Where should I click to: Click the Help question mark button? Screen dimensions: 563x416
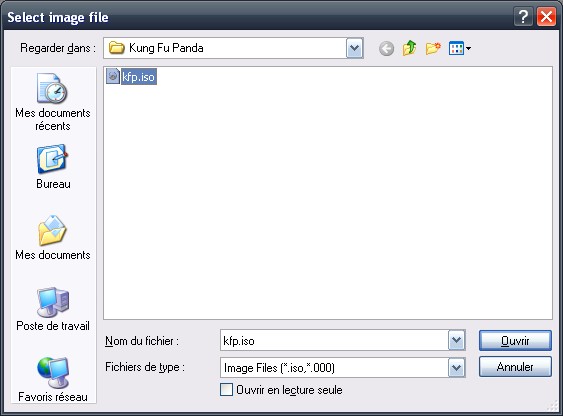point(523,17)
